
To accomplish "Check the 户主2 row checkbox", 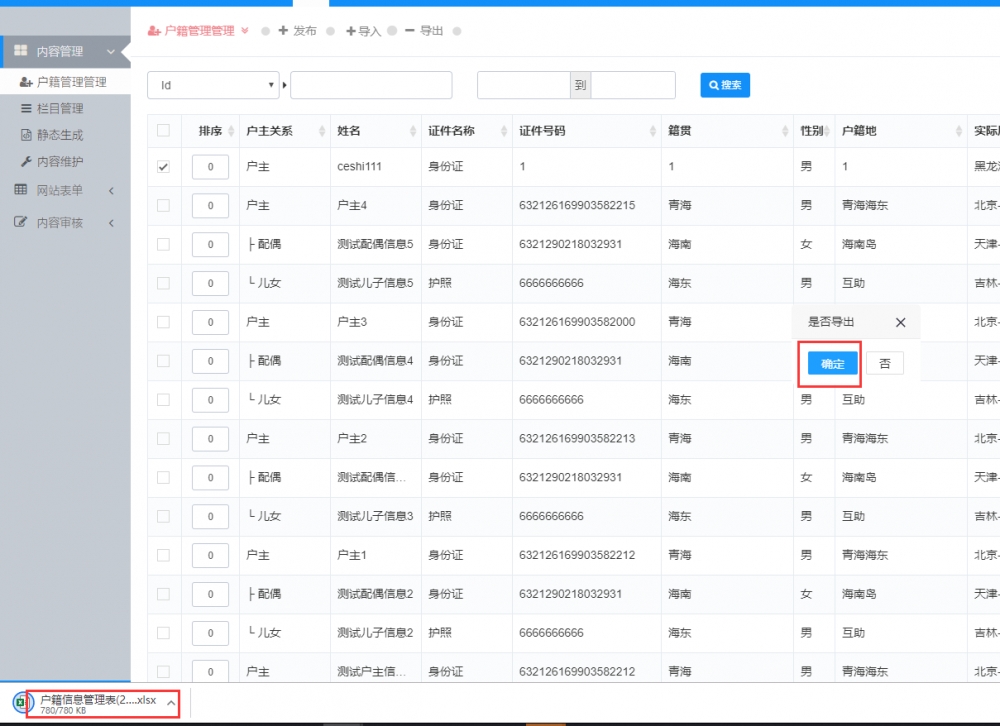I will point(163,439).
